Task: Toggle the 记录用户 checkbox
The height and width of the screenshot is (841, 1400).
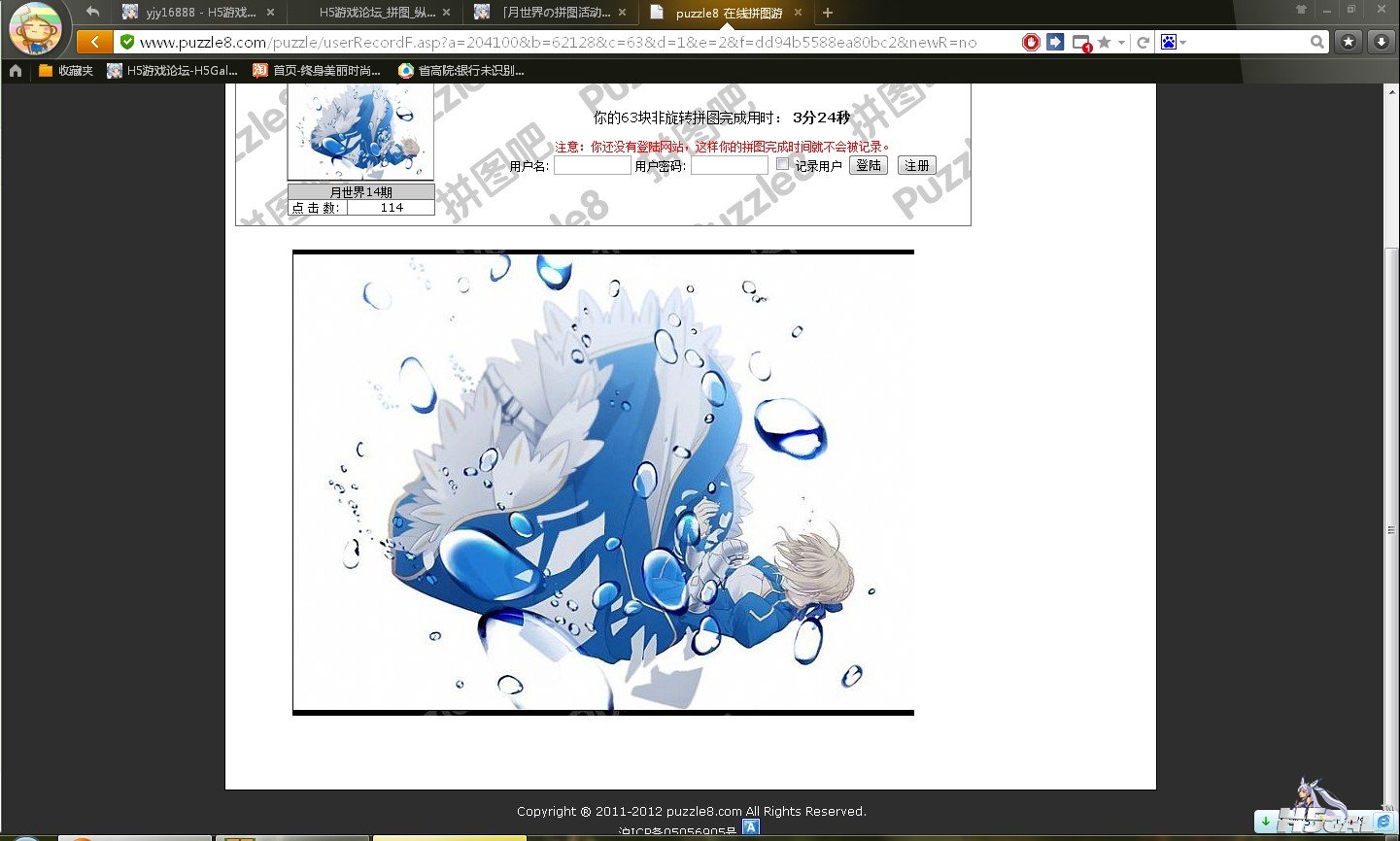Action: click(783, 164)
